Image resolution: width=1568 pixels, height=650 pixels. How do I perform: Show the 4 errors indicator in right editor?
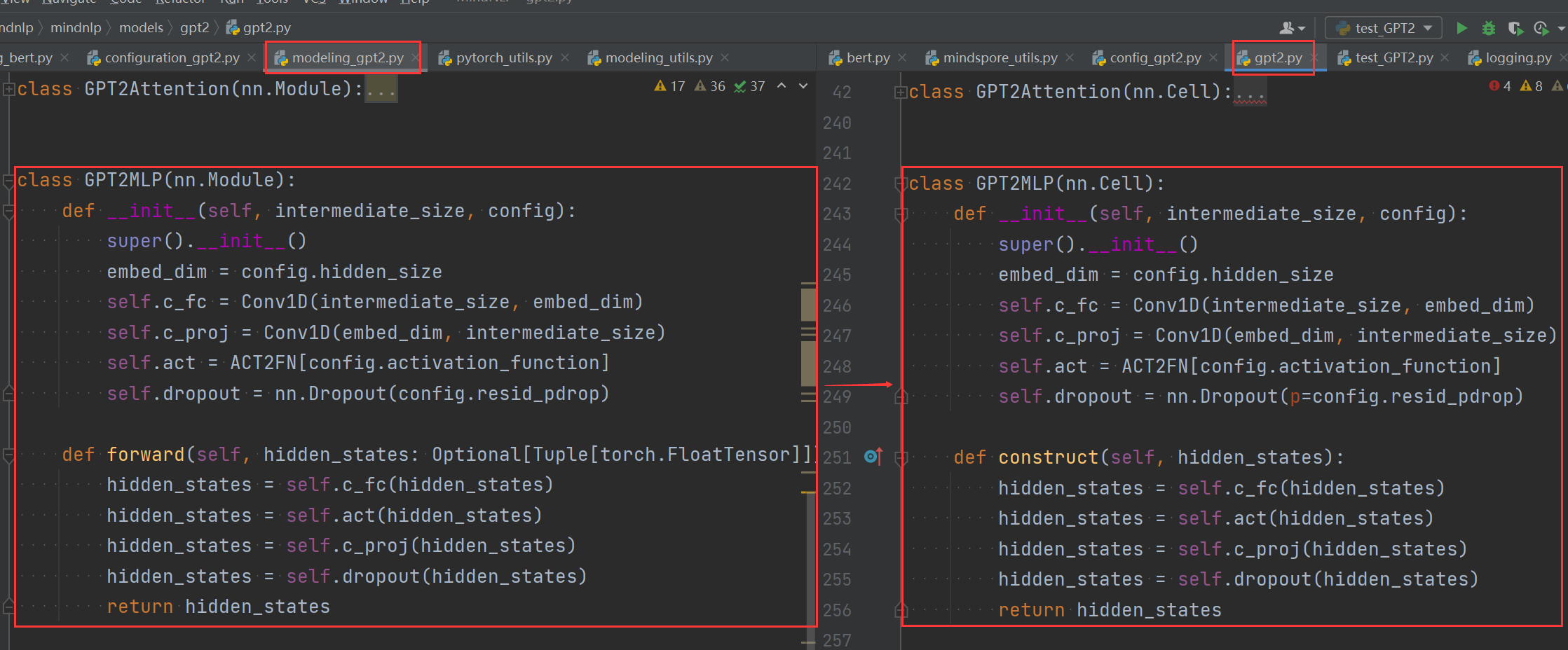1499,86
